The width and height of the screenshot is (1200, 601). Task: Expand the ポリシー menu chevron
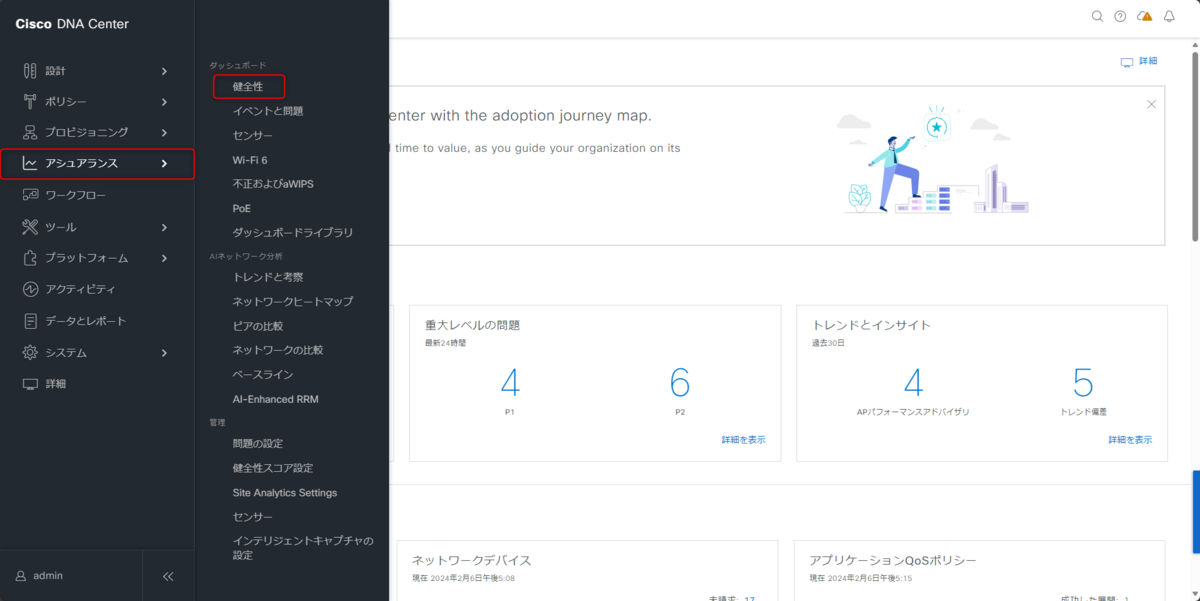165,102
